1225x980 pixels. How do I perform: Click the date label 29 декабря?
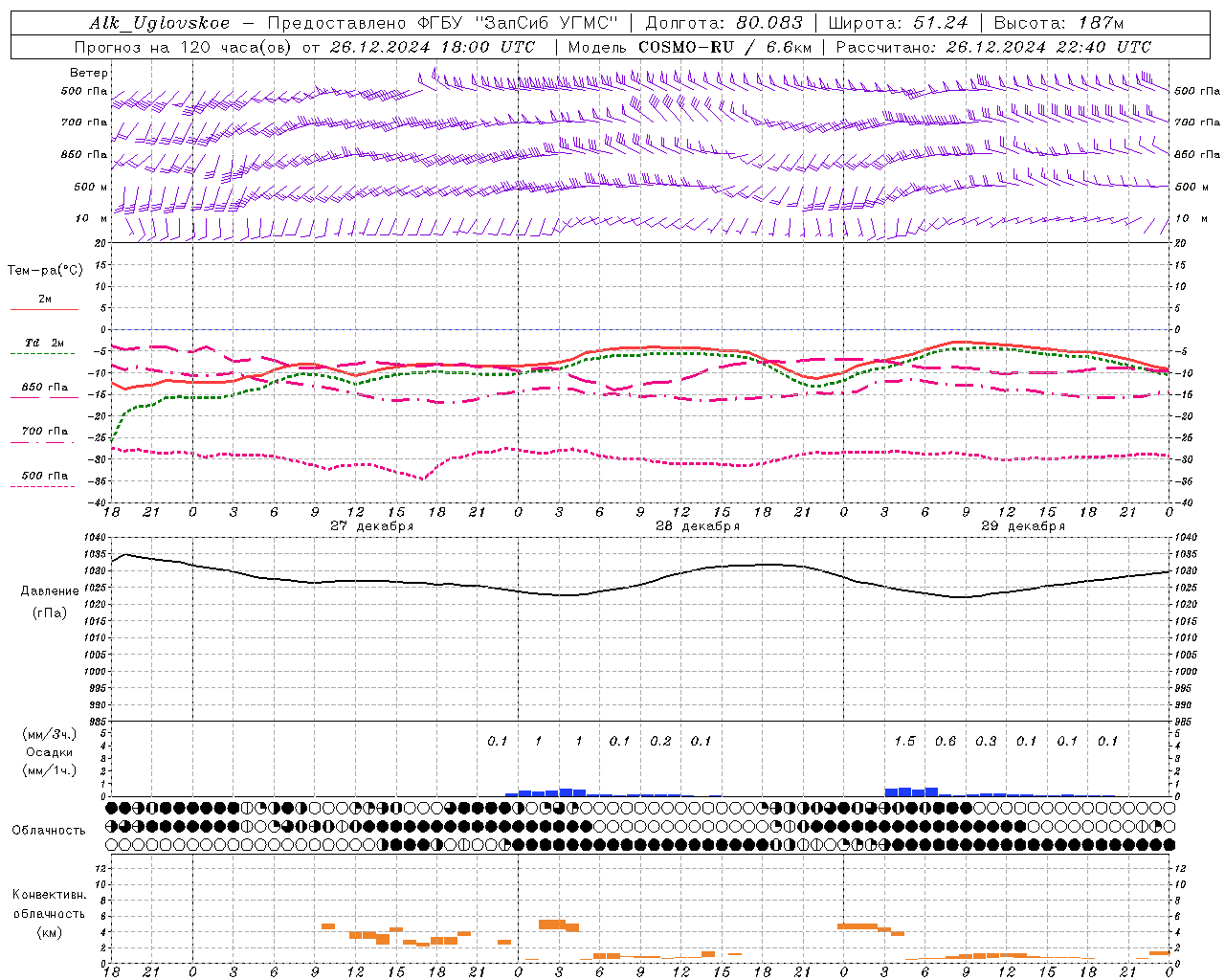tap(1023, 526)
